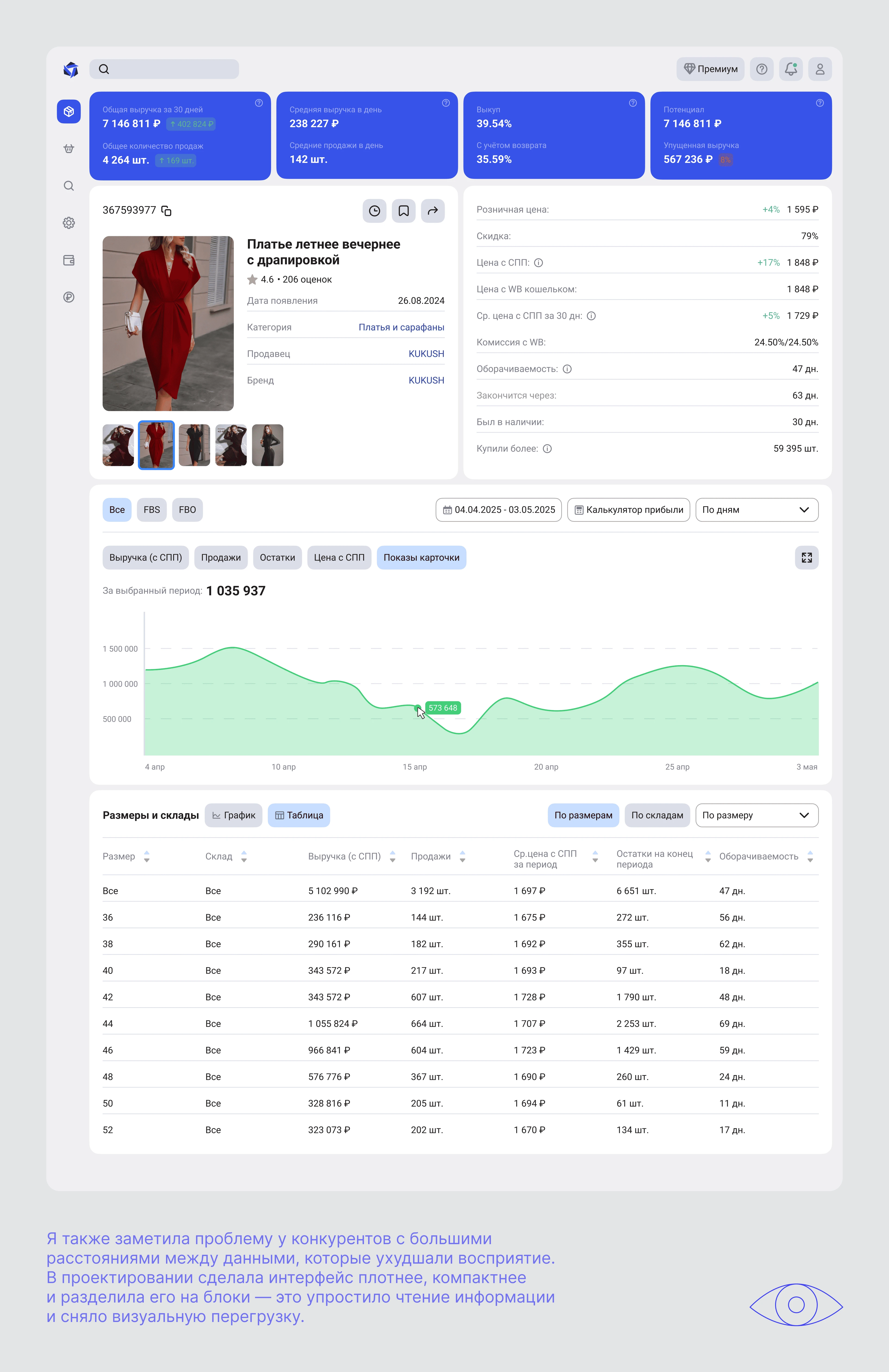Viewport: 889px width, 1372px height.
Task: Share the product using the arrow icon
Action: [x=433, y=211]
